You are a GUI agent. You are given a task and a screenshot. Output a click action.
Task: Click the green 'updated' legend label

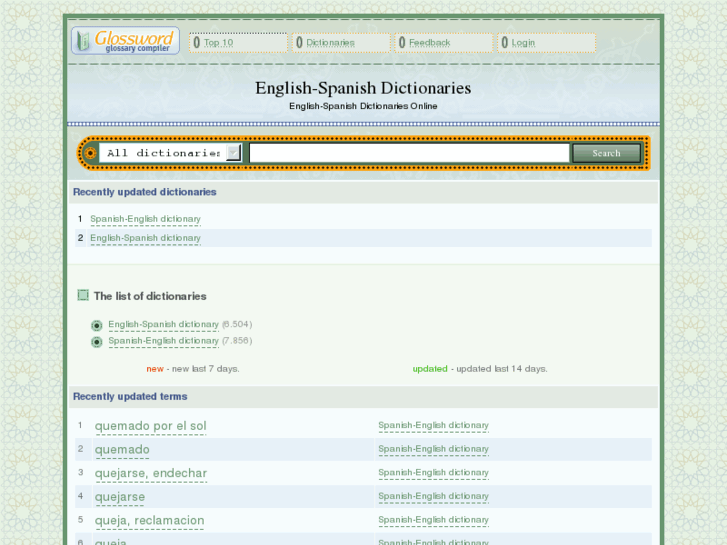click(x=430, y=369)
